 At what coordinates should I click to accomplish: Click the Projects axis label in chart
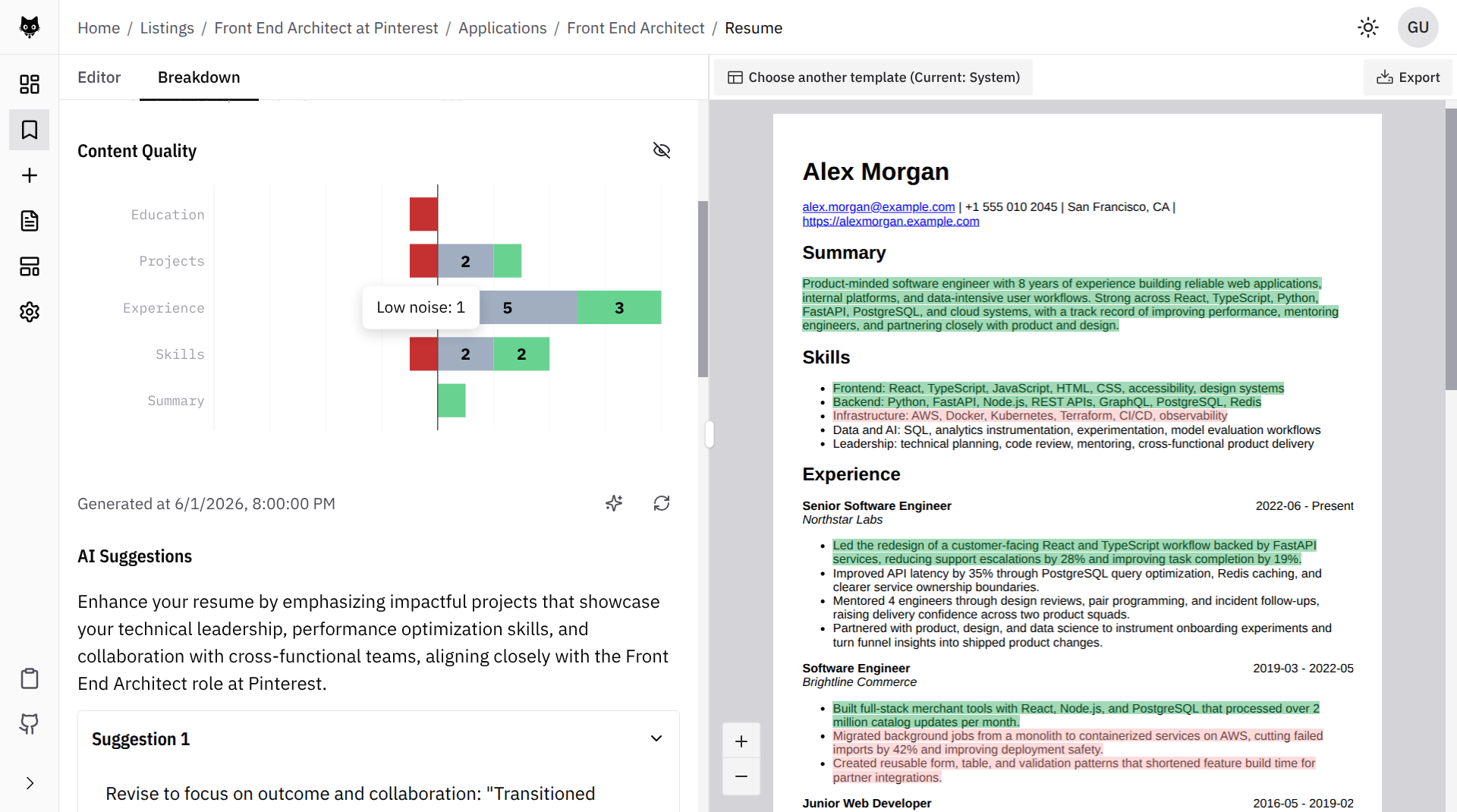[x=172, y=261]
